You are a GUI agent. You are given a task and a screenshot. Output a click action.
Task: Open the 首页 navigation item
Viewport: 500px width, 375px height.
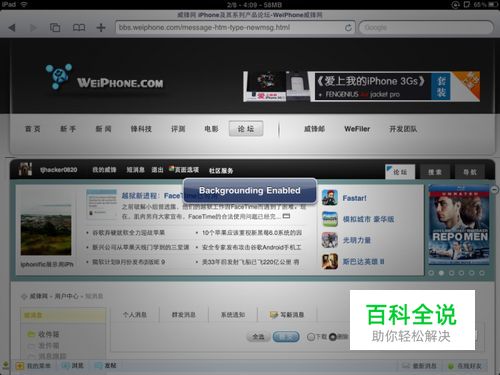point(33,129)
